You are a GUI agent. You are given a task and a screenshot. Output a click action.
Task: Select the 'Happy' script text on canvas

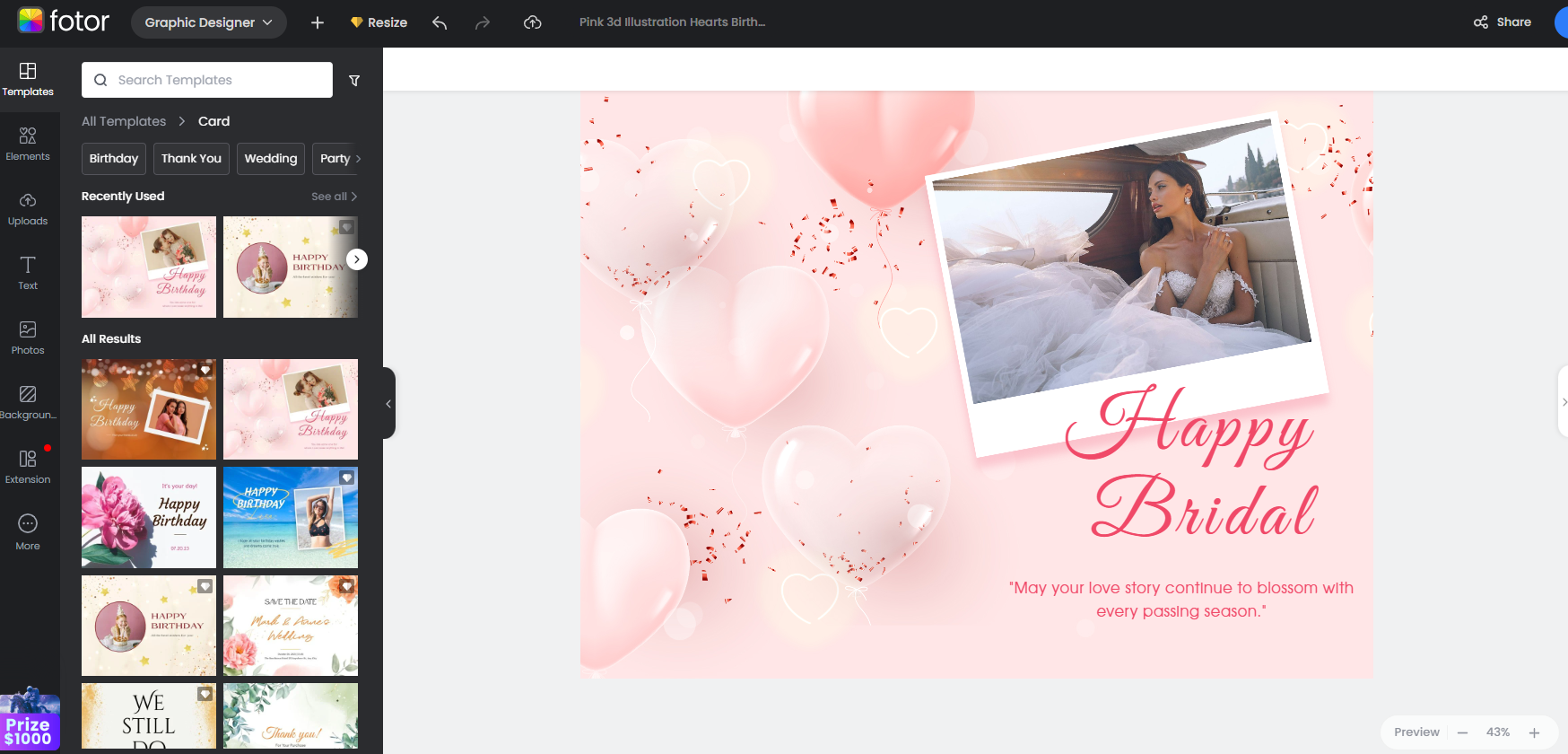[x=1189, y=428]
